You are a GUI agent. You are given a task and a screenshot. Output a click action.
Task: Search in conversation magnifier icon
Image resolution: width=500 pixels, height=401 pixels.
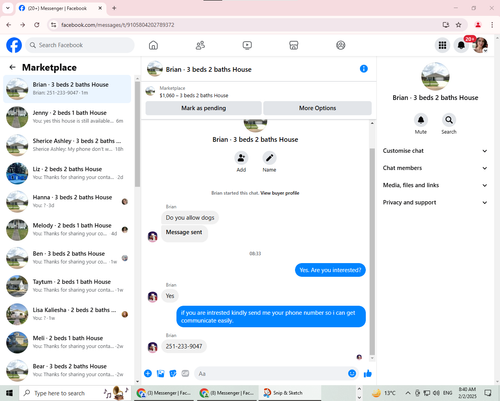coord(449,120)
